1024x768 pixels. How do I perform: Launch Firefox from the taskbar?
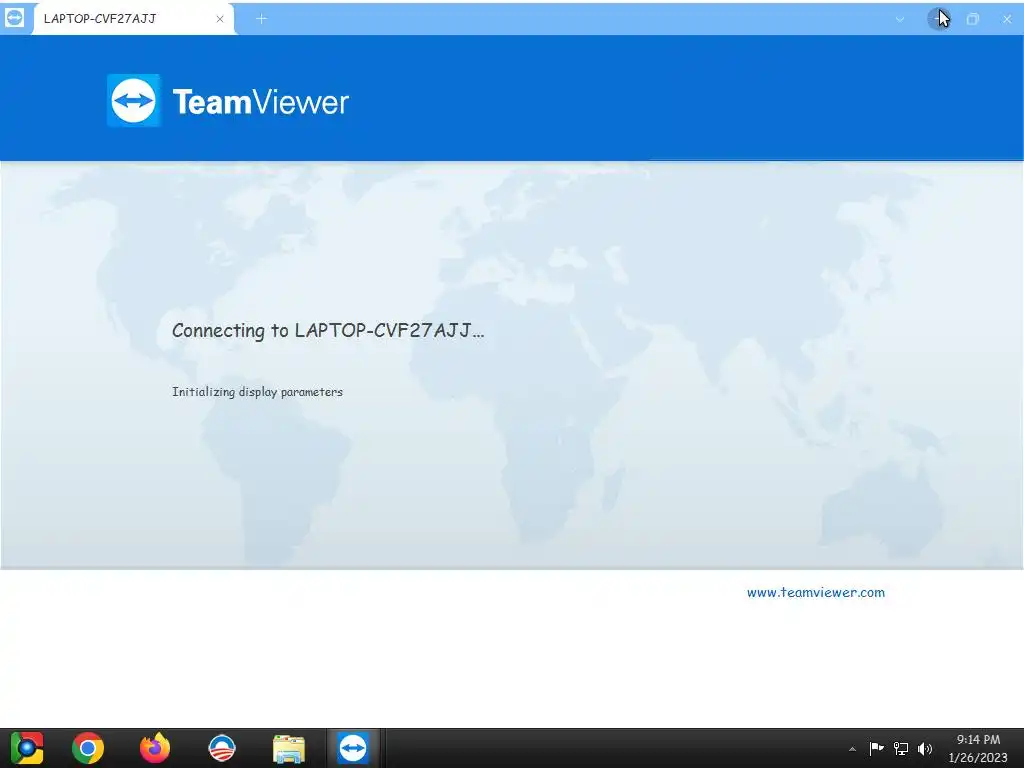click(155, 748)
